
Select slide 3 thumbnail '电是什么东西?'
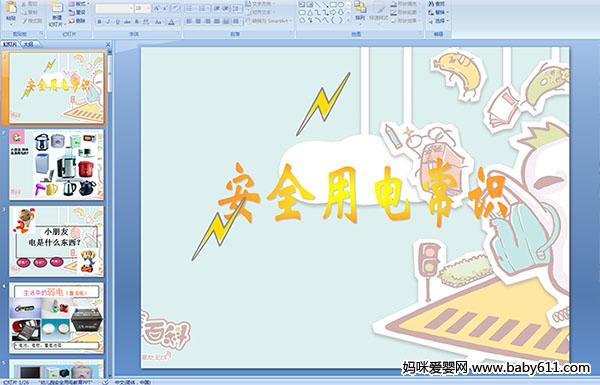pyautogui.click(x=56, y=241)
